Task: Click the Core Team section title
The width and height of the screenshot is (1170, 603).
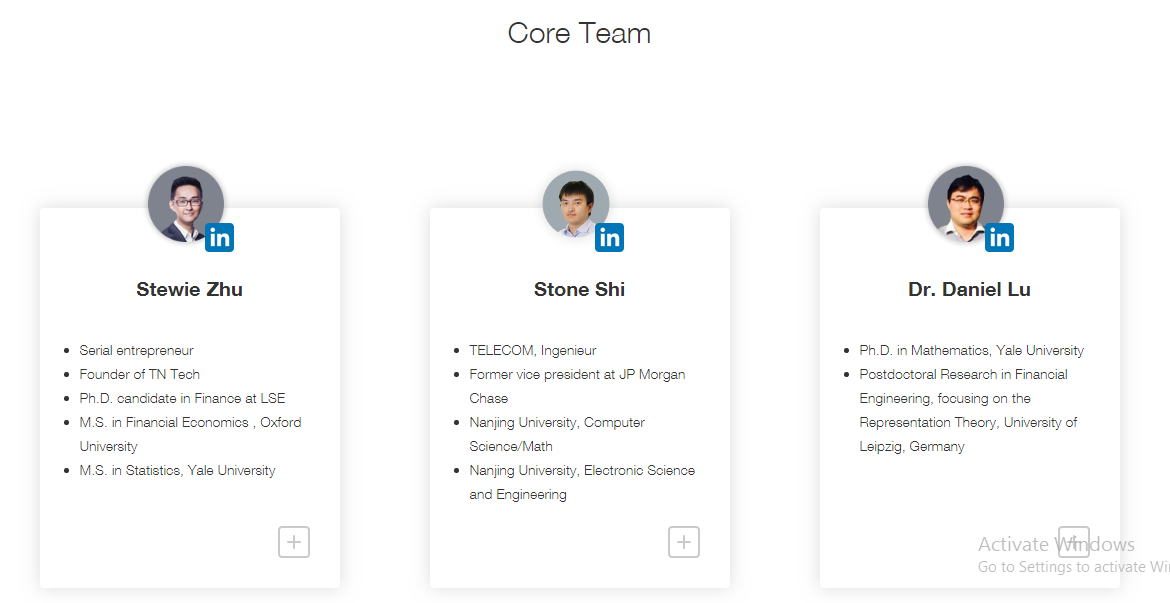Action: 579,33
